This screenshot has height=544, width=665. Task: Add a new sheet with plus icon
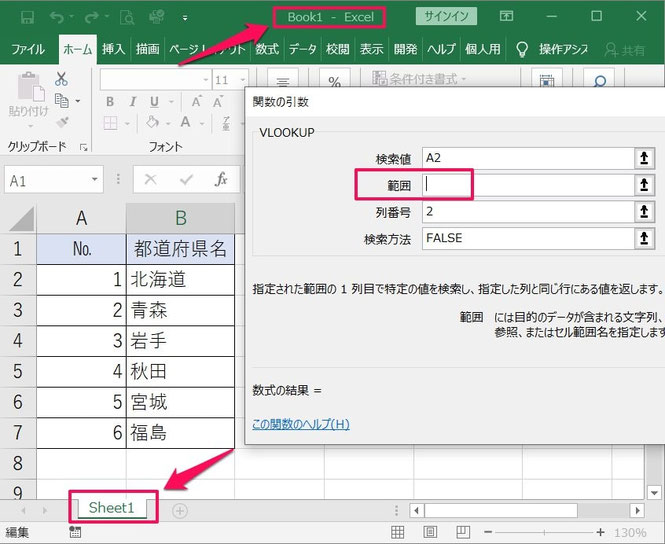(x=180, y=510)
